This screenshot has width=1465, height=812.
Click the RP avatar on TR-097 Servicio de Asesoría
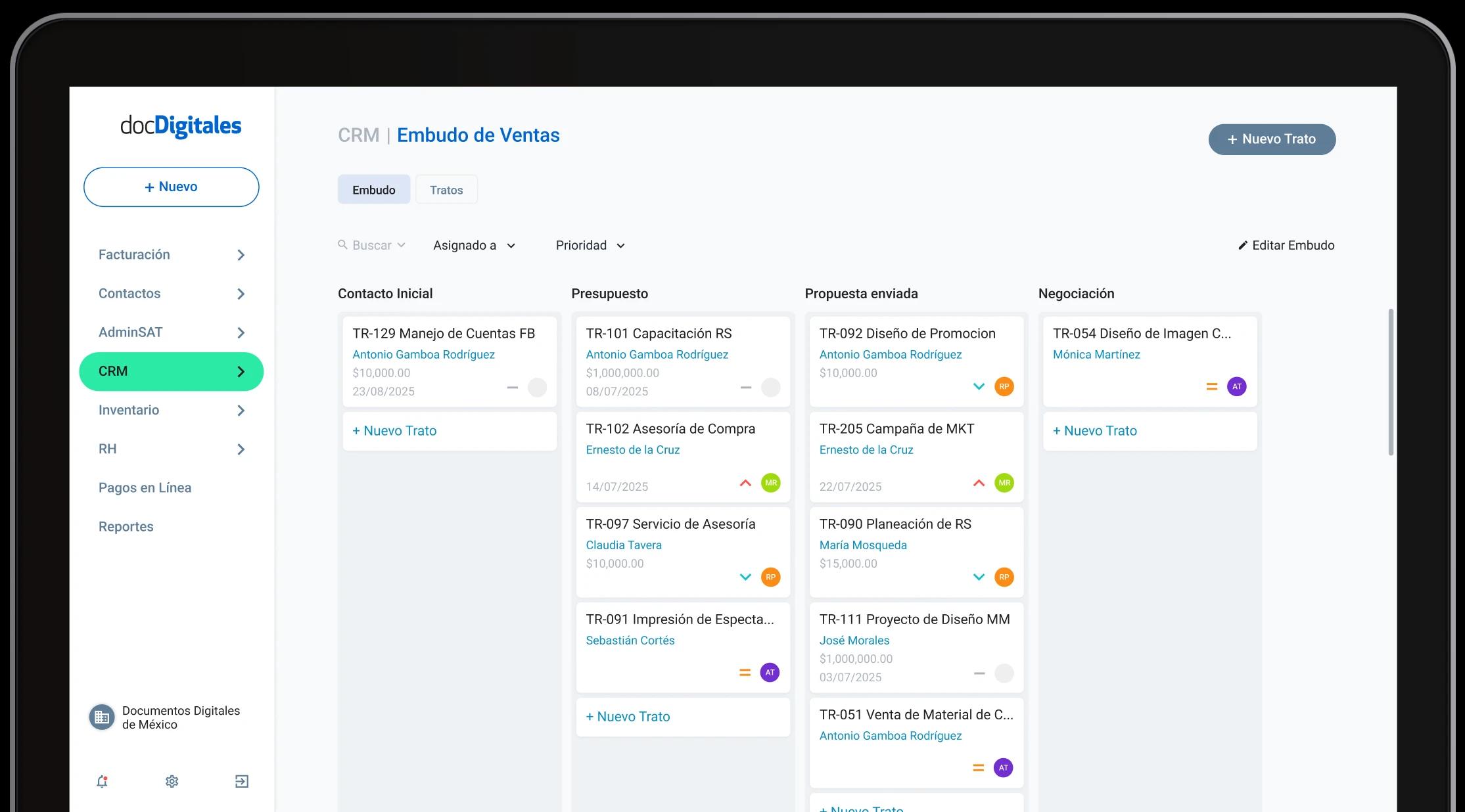[x=770, y=577]
